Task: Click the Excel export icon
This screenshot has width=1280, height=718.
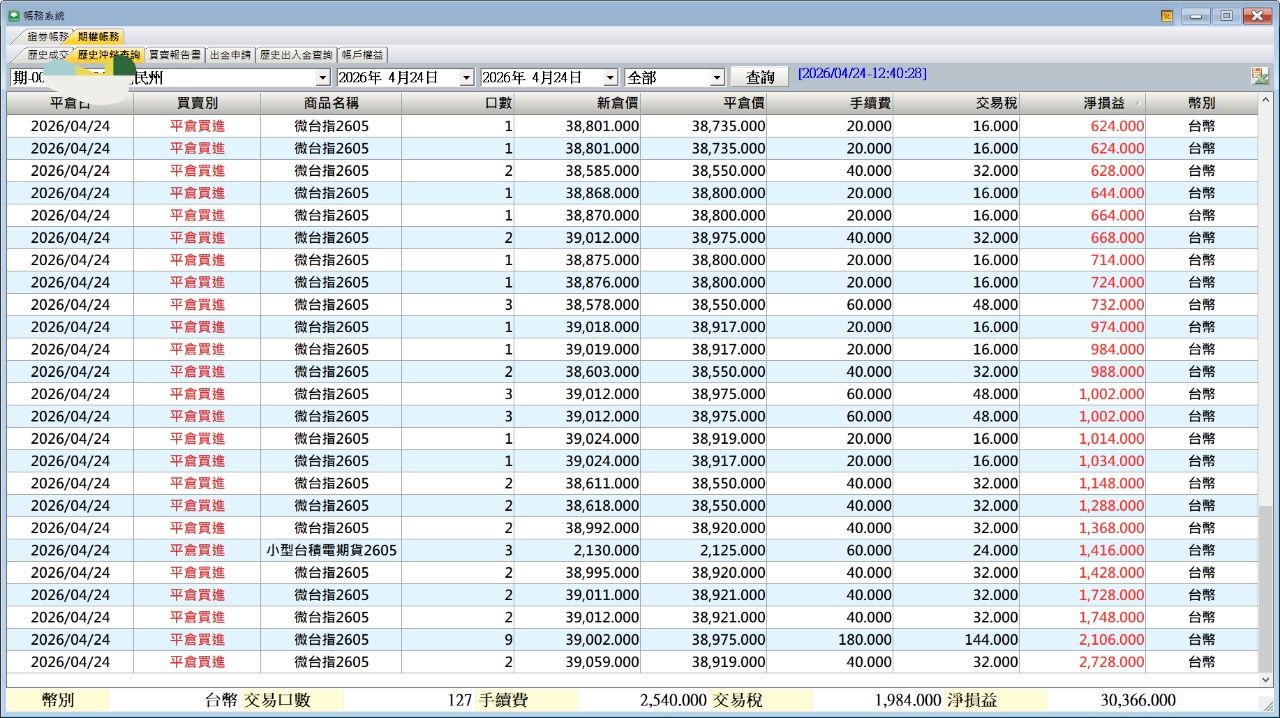Action: (x=1259, y=76)
